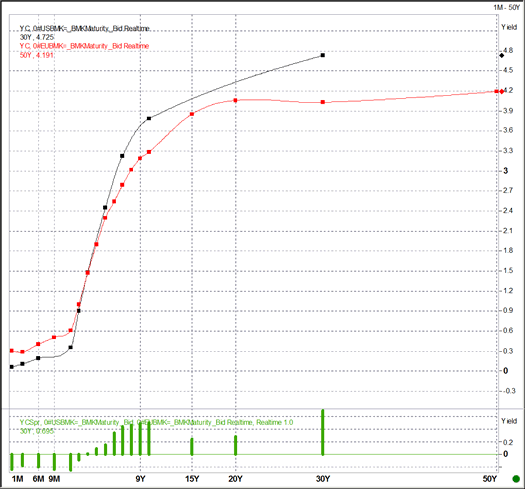Select the red 50Y end point of EU curve

pos(497,91)
